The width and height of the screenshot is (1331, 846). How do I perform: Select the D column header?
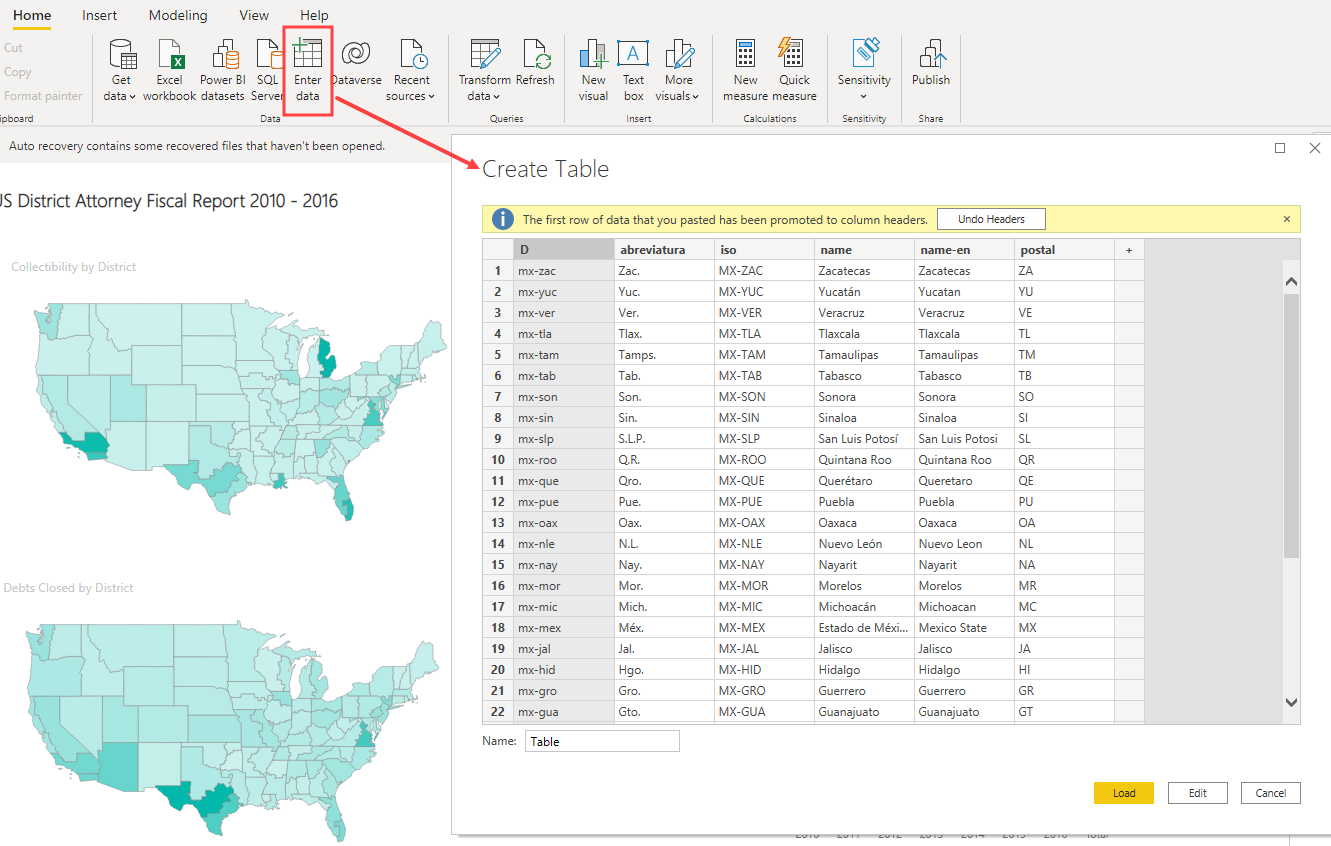coord(564,249)
